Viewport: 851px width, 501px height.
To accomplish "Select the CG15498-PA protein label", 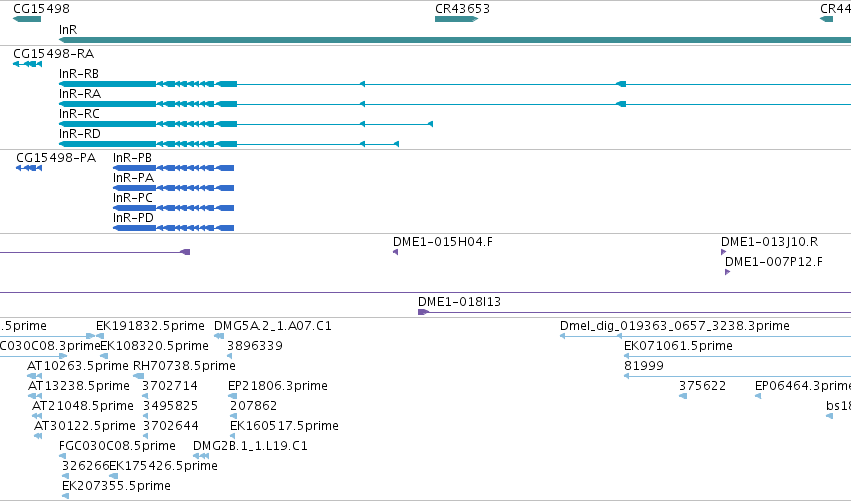I will (56, 158).
